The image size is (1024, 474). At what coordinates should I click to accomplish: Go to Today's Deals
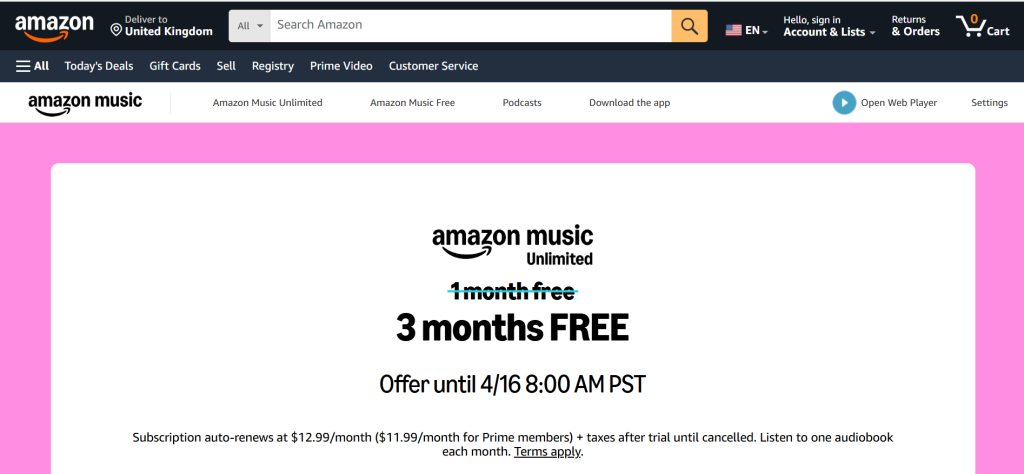pos(99,66)
